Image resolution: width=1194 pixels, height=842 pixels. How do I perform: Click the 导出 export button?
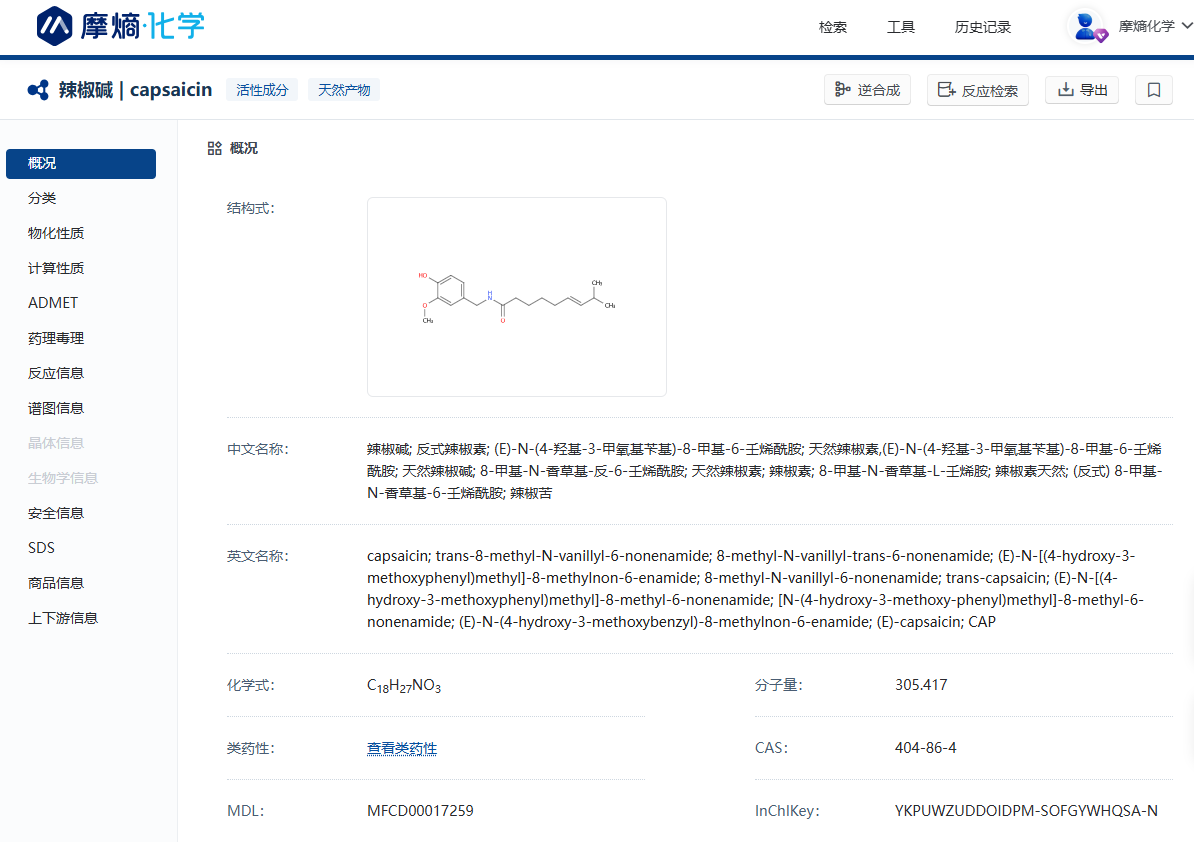(x=1082, y=90)
